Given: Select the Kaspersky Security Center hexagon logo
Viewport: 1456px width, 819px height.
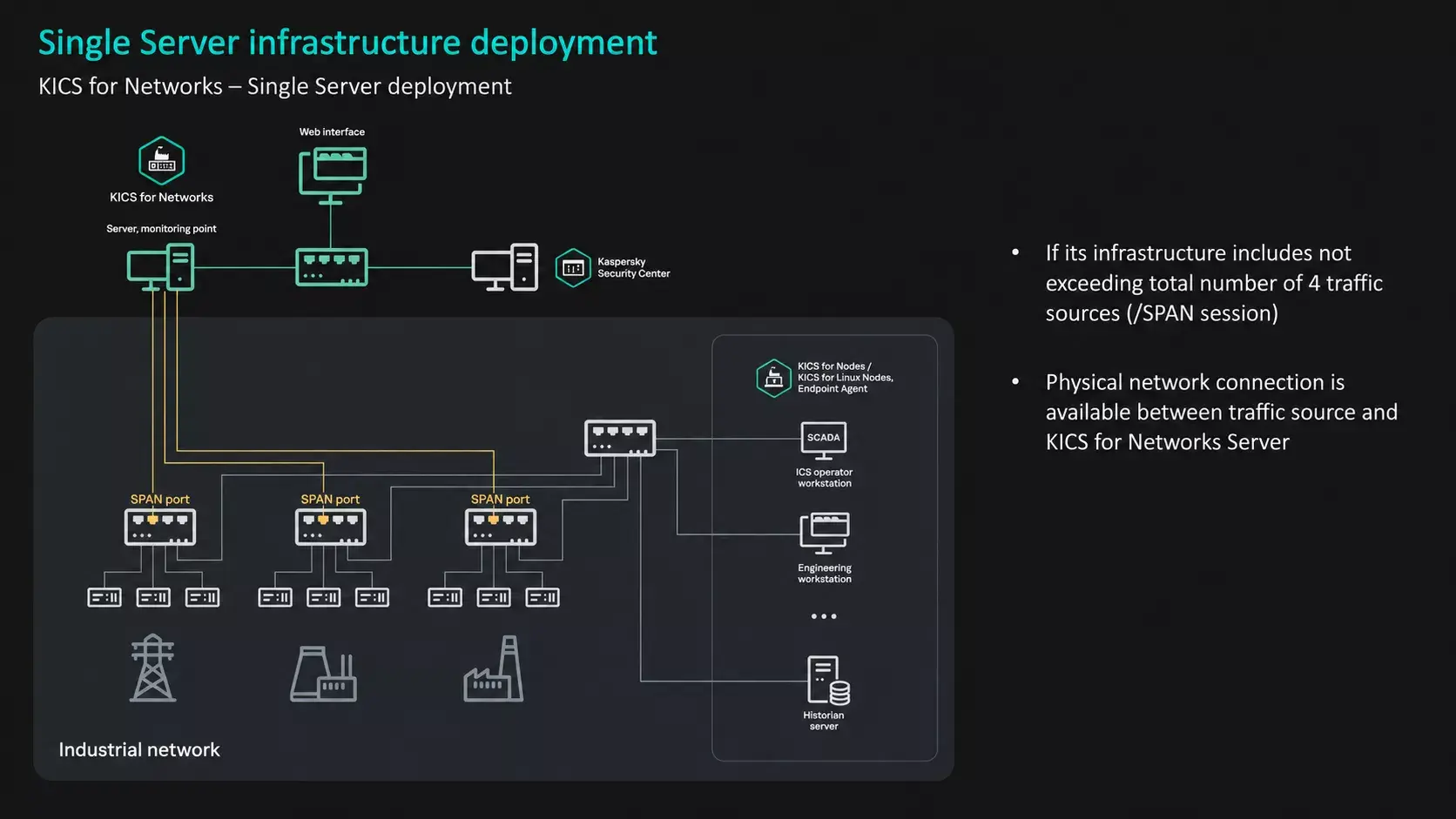Looking at the screenshot, I should tap(573, 268).
